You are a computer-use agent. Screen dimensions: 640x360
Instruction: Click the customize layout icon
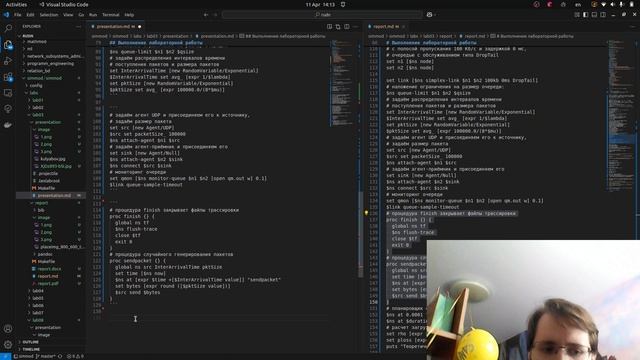[x=577, y=15]
